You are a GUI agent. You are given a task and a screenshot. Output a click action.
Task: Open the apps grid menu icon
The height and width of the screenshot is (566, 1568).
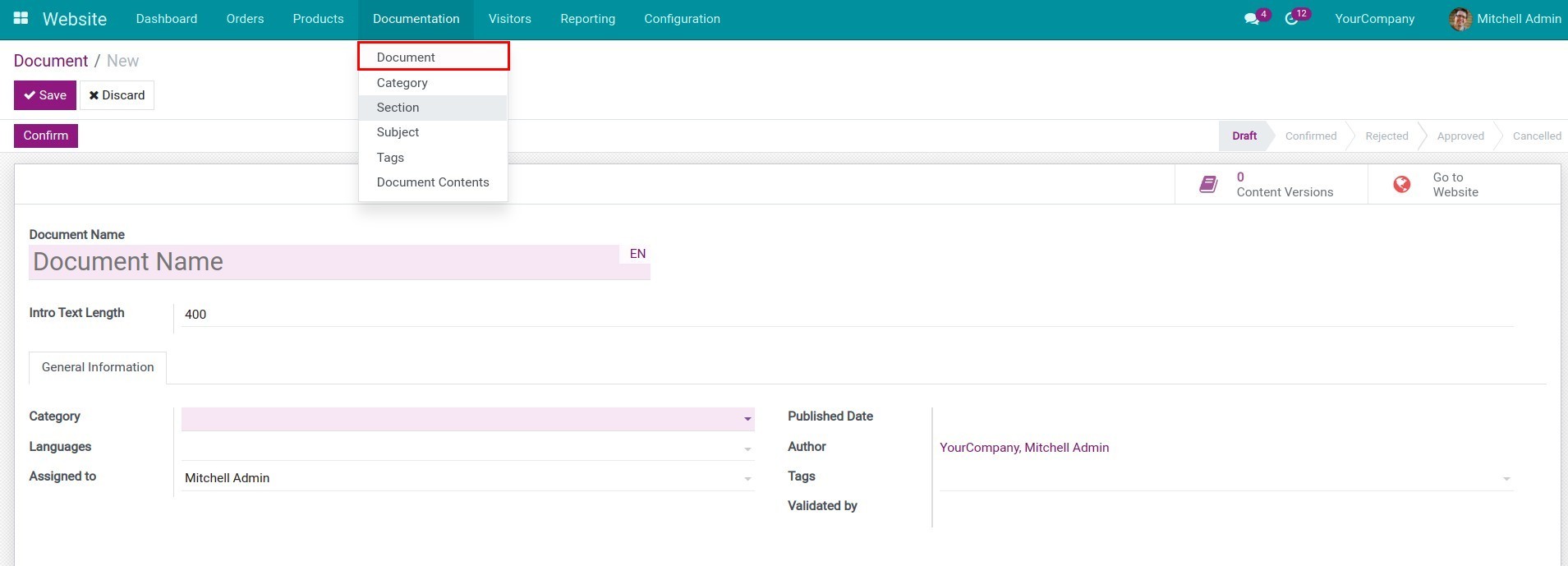[21, 18]
